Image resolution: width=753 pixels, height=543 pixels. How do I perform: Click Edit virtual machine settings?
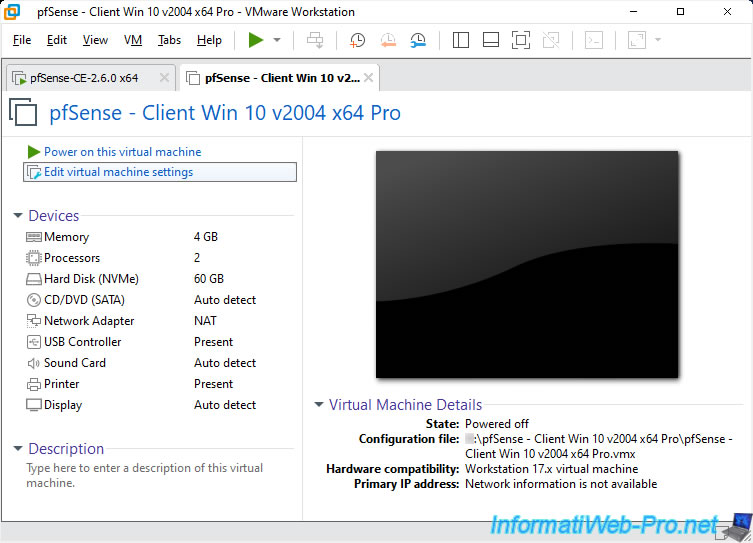coord(160,172)
